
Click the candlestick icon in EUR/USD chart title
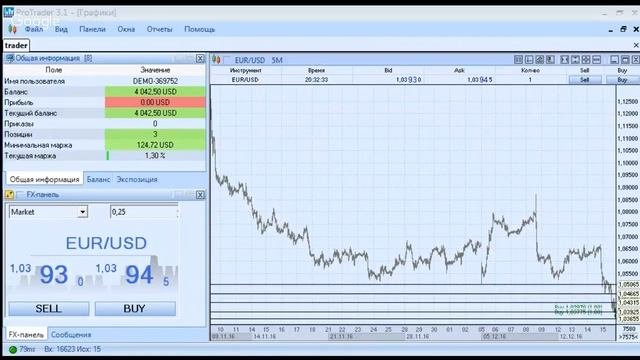[216, 60]
